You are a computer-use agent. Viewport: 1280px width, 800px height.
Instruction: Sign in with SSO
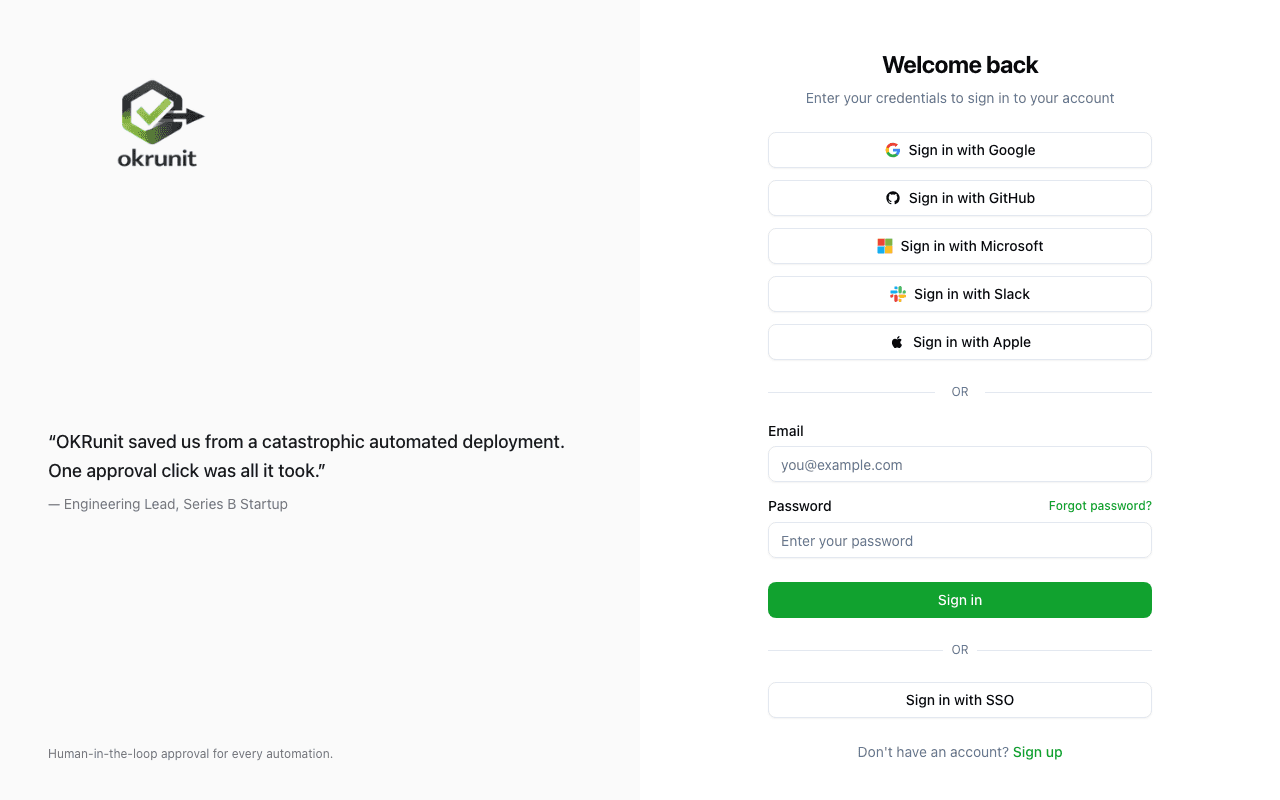point(960,700)
